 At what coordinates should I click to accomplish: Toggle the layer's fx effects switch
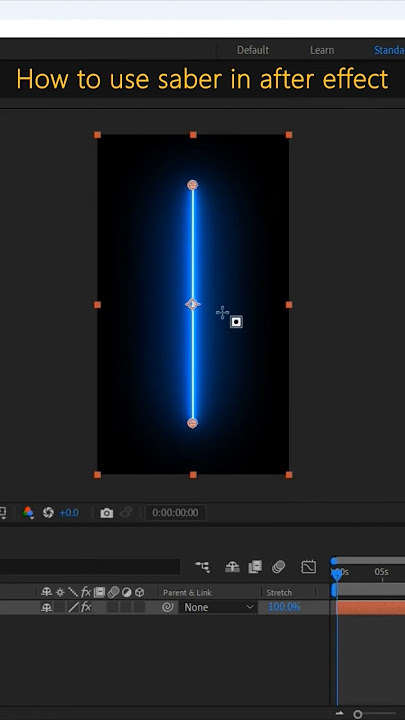pos(86,608)
